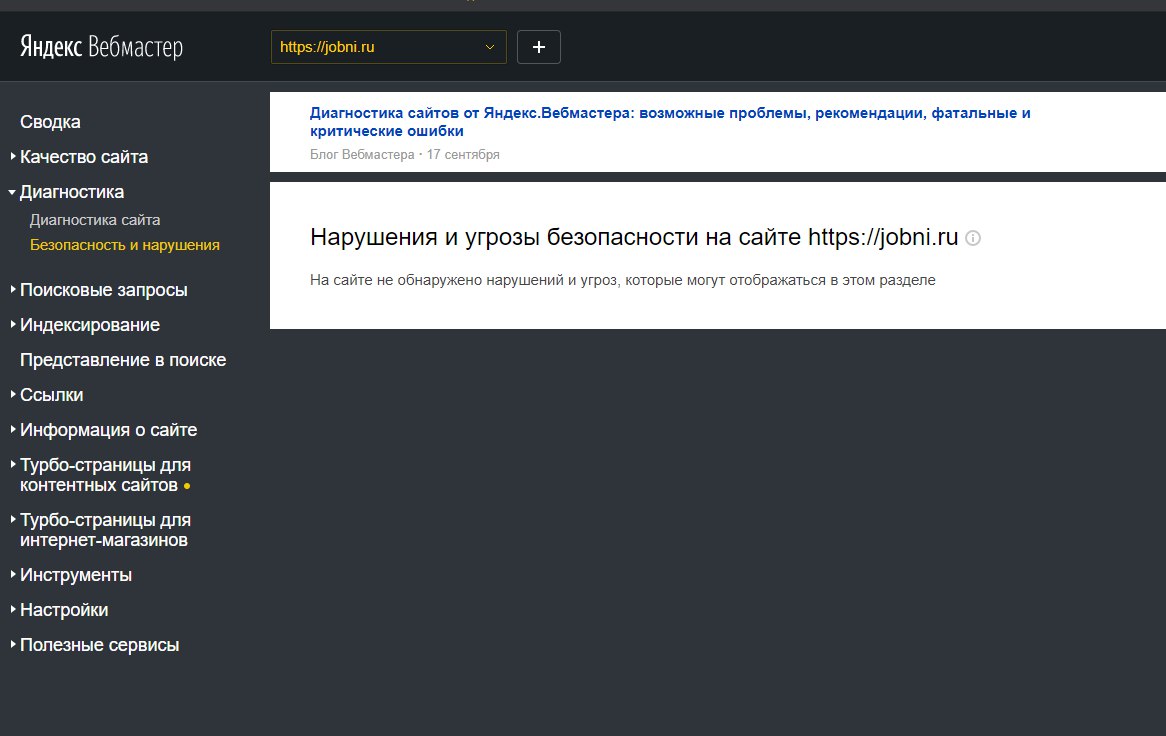Open Информация о сайте menu item
Viewport: 1166px width, 736px height.
[x=108, y=430]
